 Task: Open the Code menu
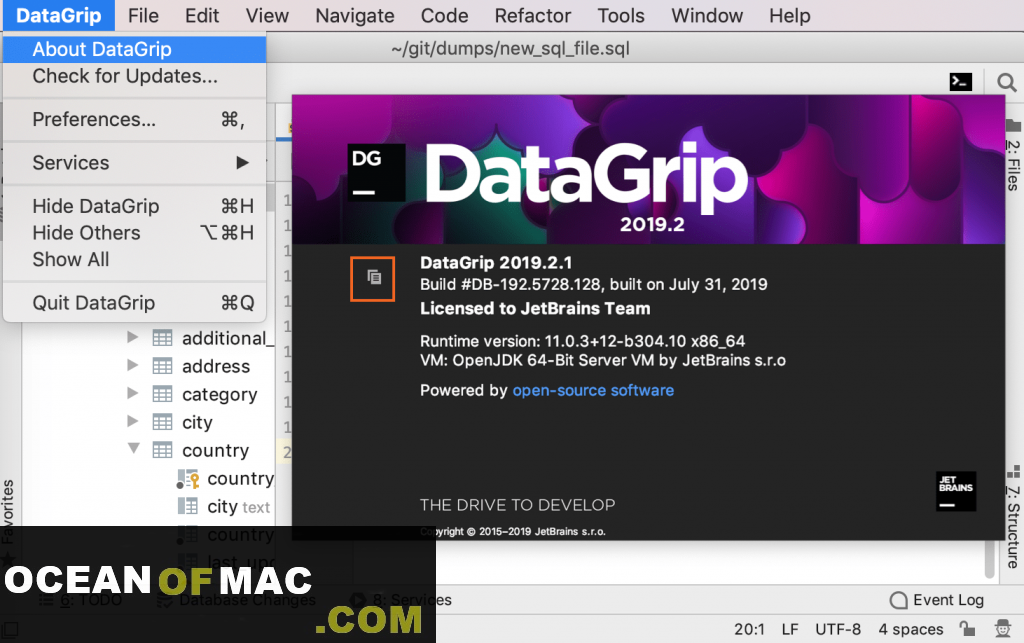pyautogui.click(x=444, y=16)
